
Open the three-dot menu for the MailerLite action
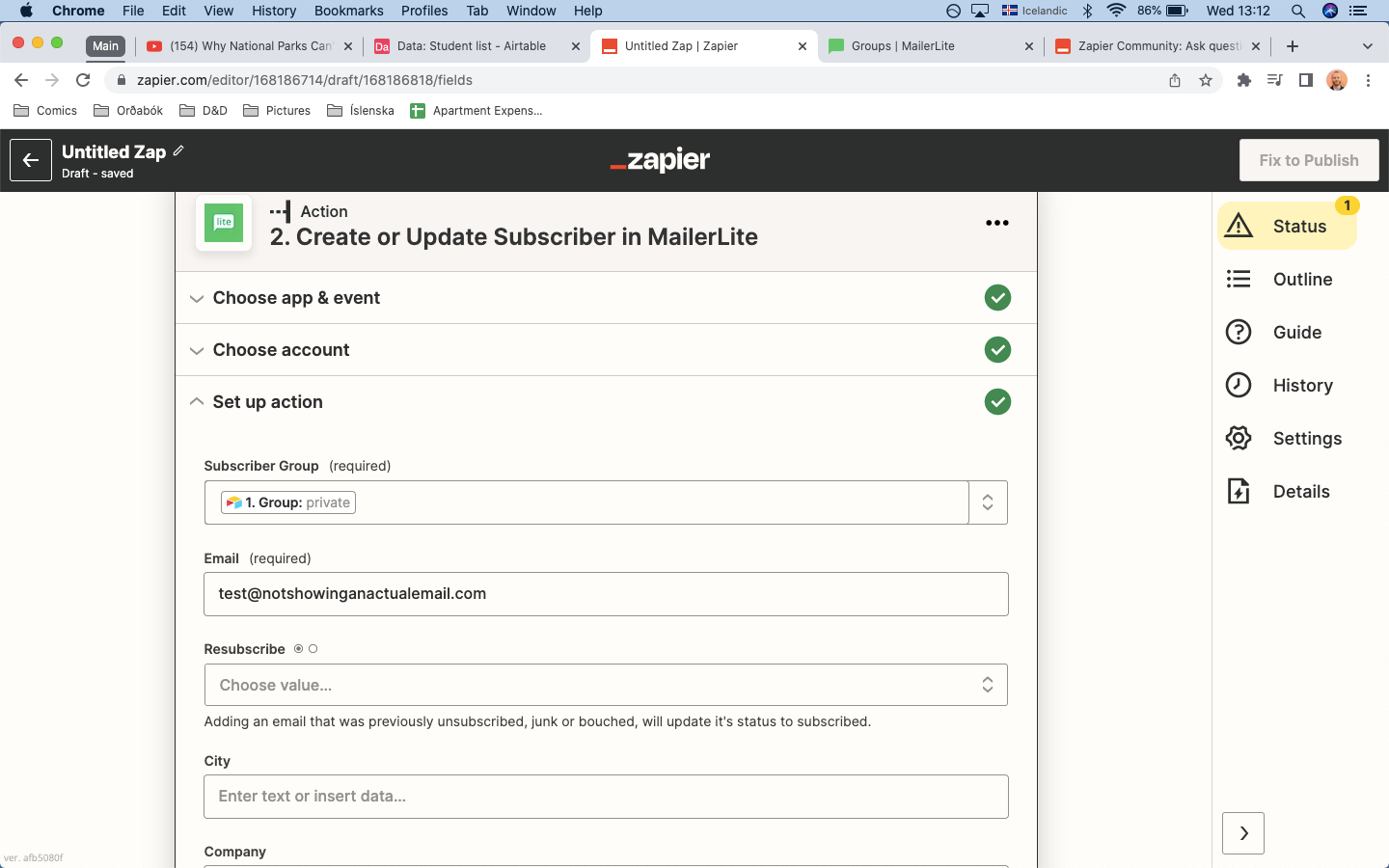(x=997, y=223)
